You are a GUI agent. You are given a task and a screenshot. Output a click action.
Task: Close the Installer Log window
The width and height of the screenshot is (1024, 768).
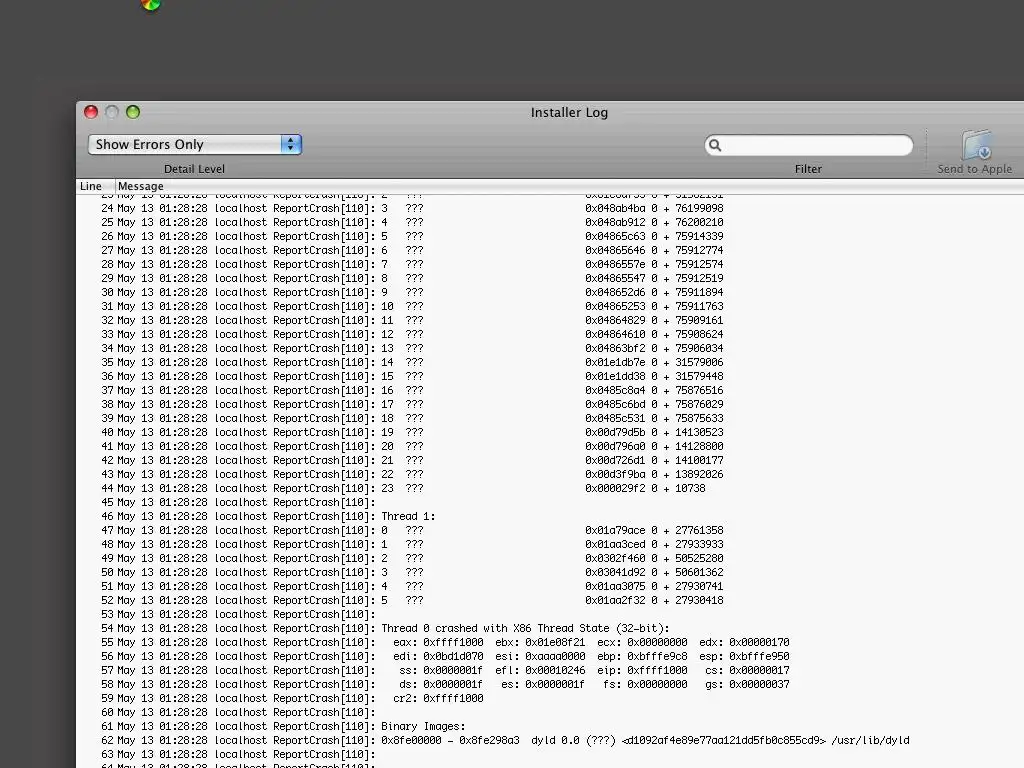coord(91,112)
